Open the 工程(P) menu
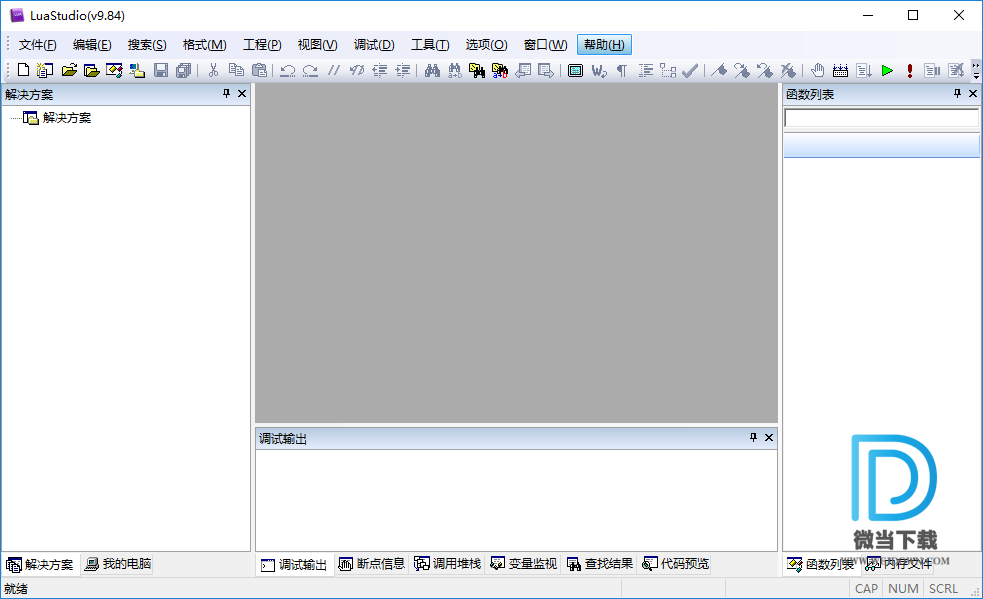Image resolution: width=983 pixels, height=599 pixels. 262,45
